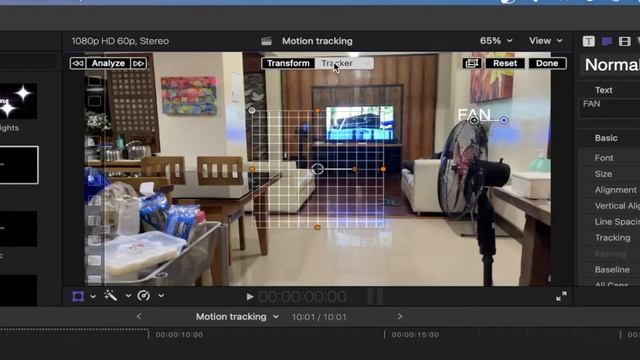Click the Baseline parameter label
This screenshot has height=360, width=640.
pyautogui.click(x=612, y=269)
